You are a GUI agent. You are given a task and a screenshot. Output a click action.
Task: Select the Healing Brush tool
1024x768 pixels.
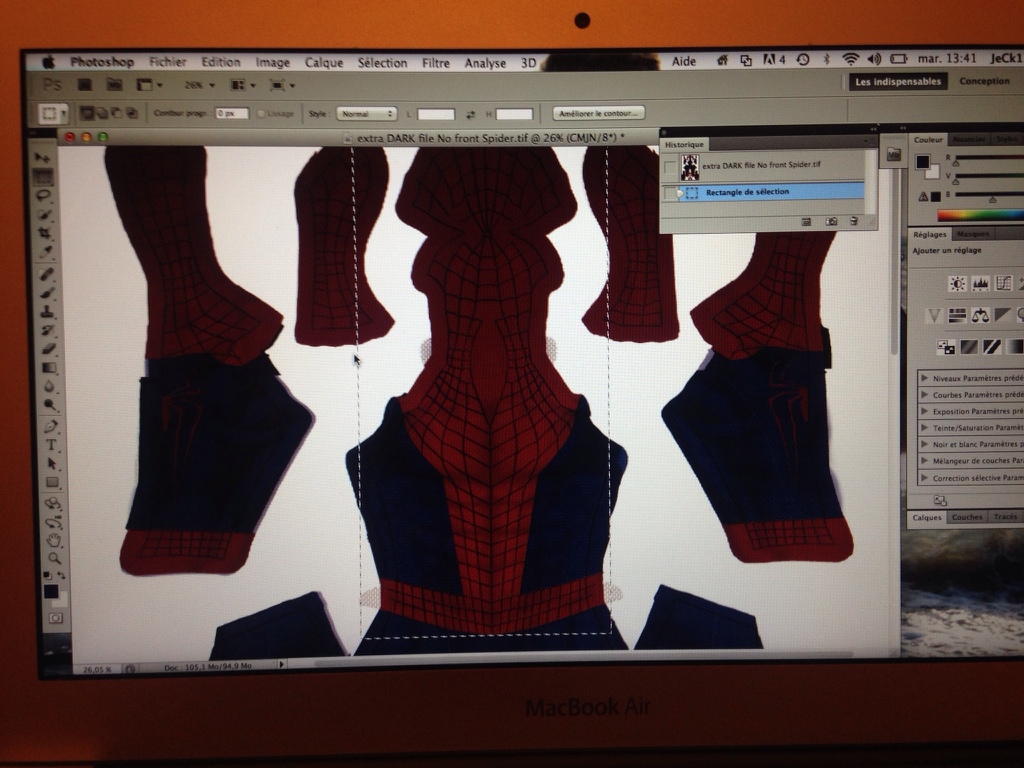[x=46, y=274]
